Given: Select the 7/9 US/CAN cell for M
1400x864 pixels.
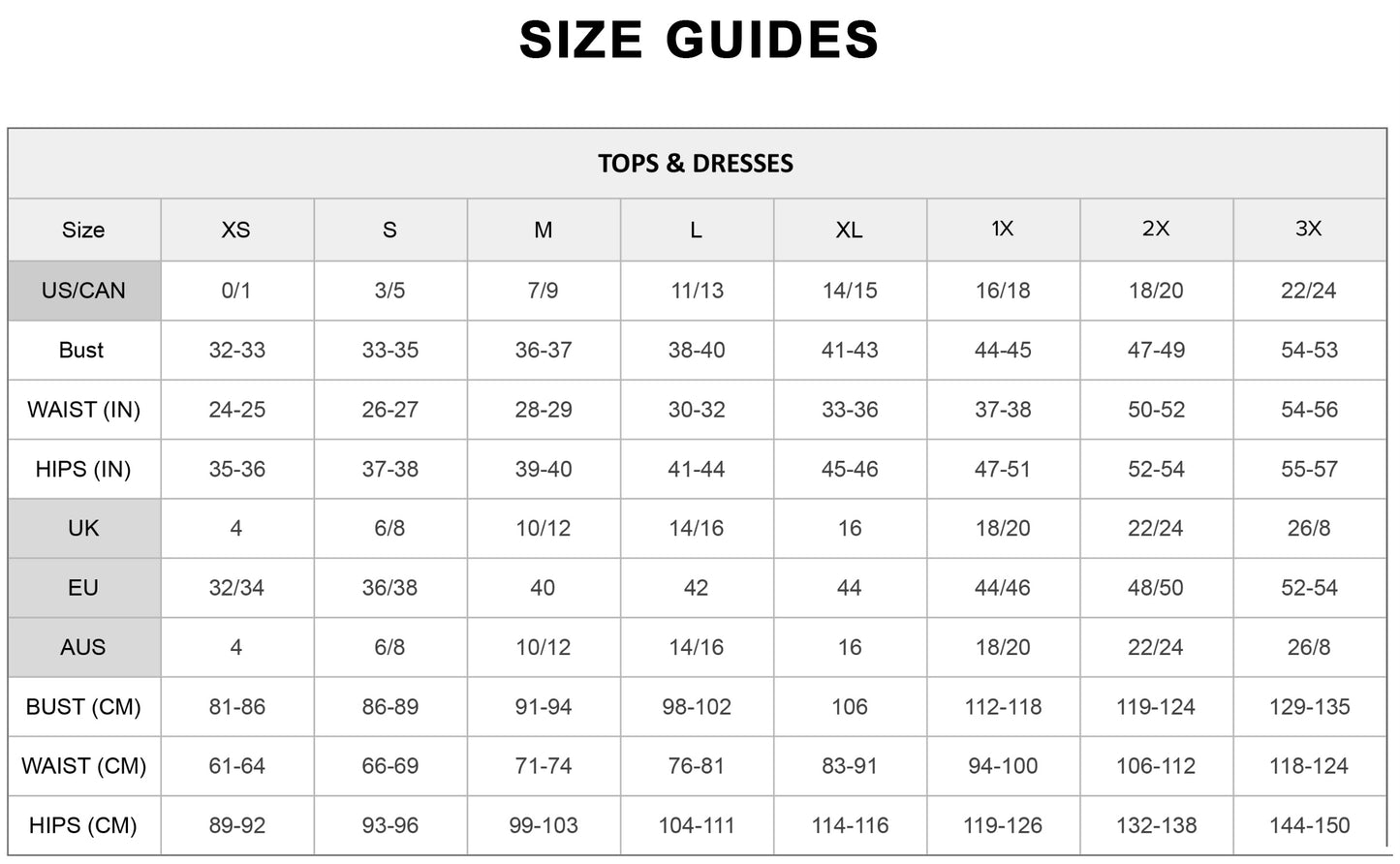Looking at the screenshot, I should [543, 291].
